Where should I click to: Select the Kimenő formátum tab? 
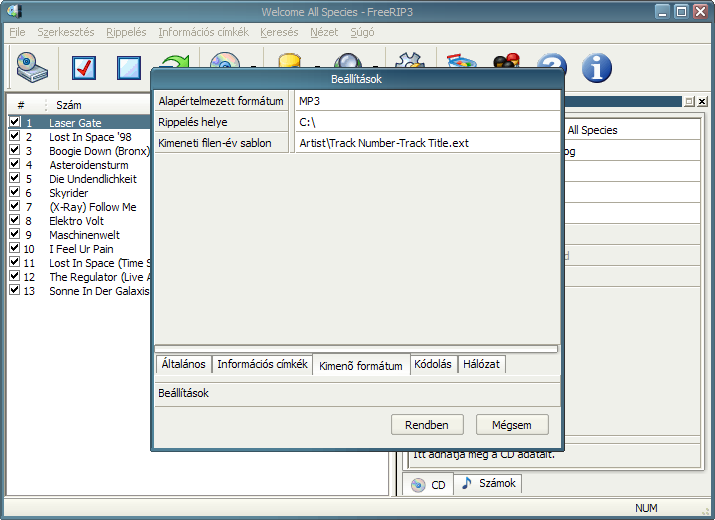point(361,365)
